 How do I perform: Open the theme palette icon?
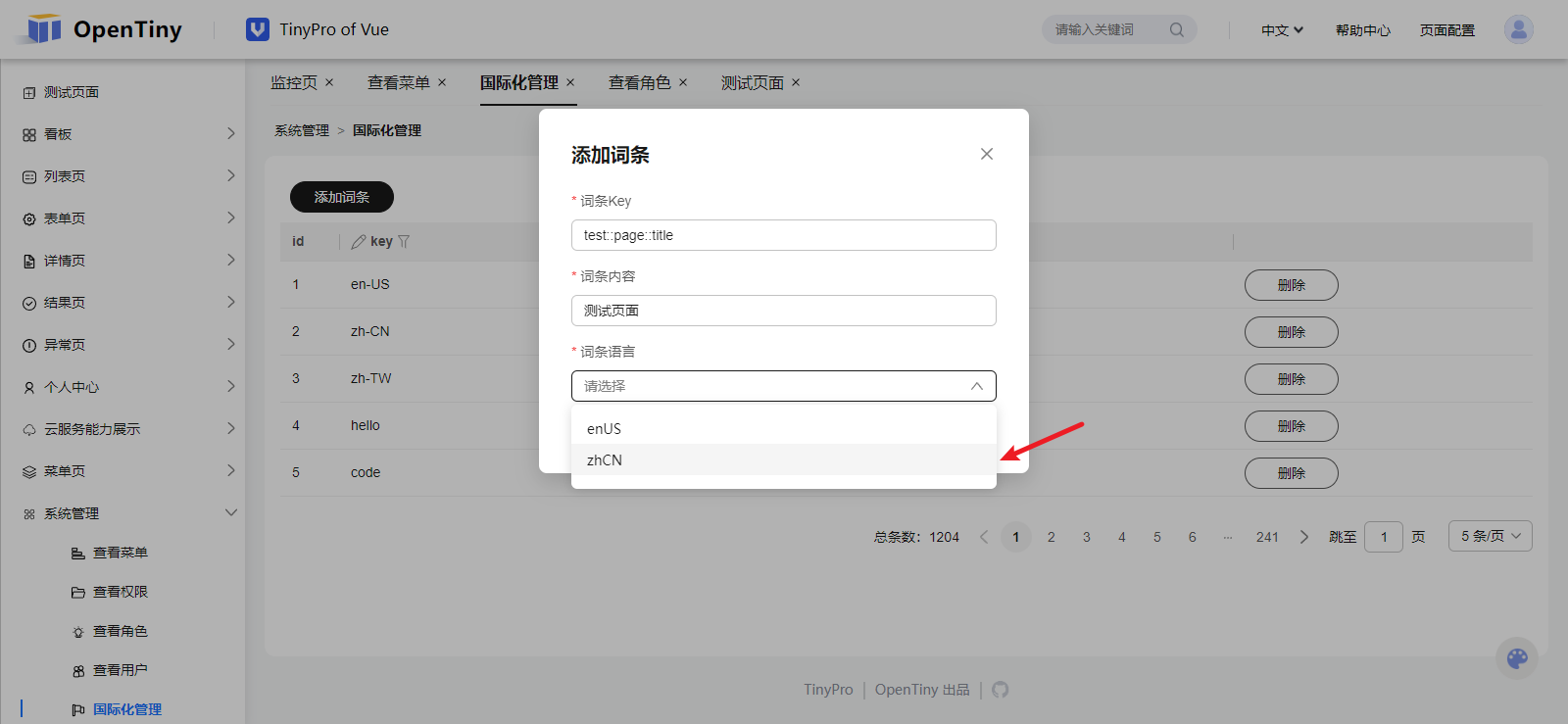(x=1517, y=658)
